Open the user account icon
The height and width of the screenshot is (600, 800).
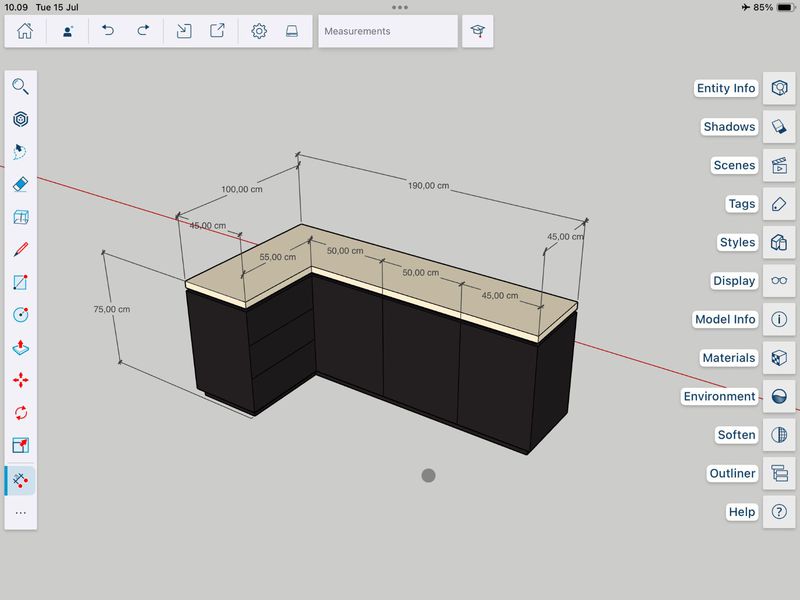coord(67,31)
